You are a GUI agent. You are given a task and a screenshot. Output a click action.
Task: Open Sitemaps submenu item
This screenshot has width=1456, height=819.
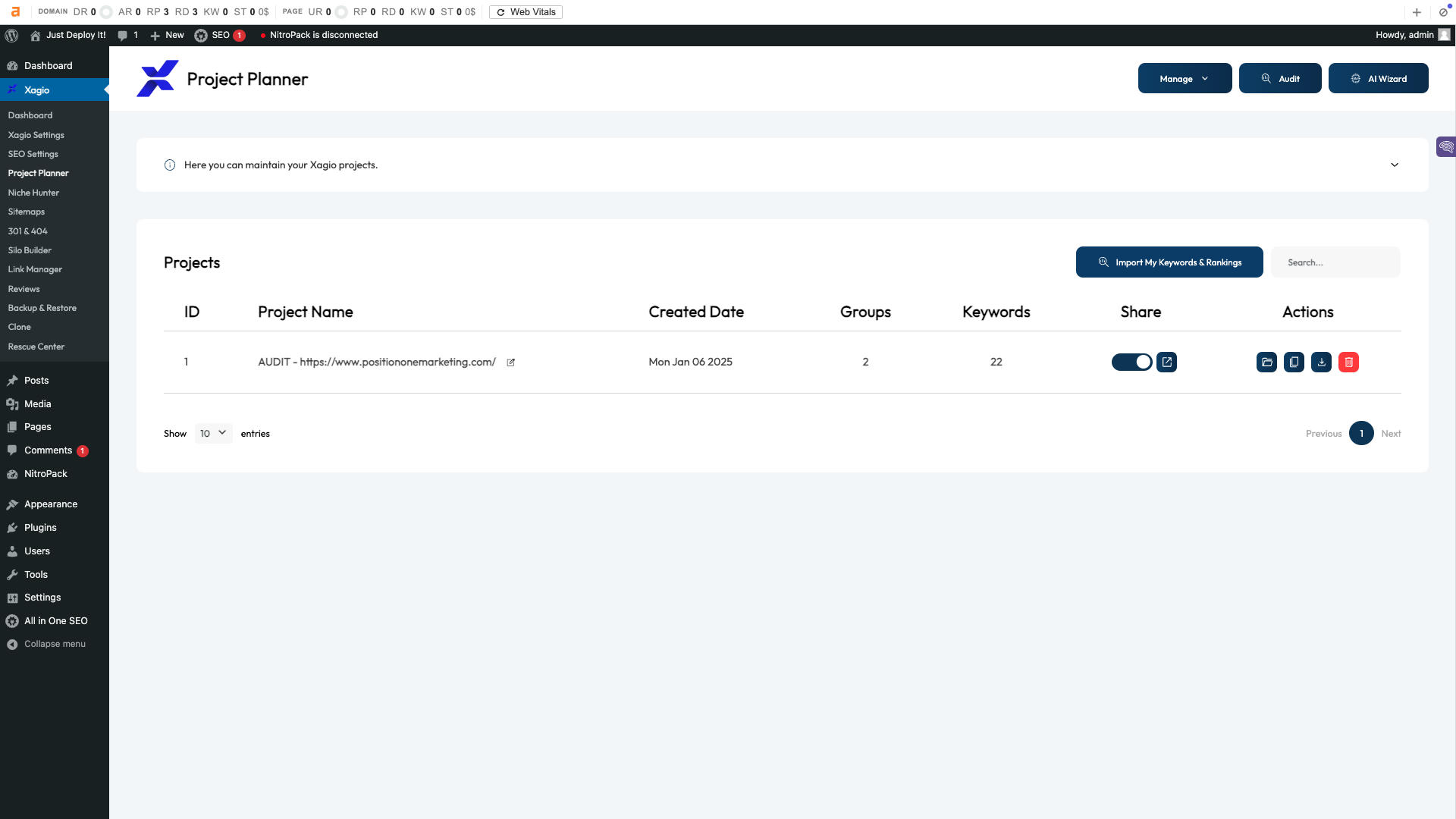click(x=26, y=212)
